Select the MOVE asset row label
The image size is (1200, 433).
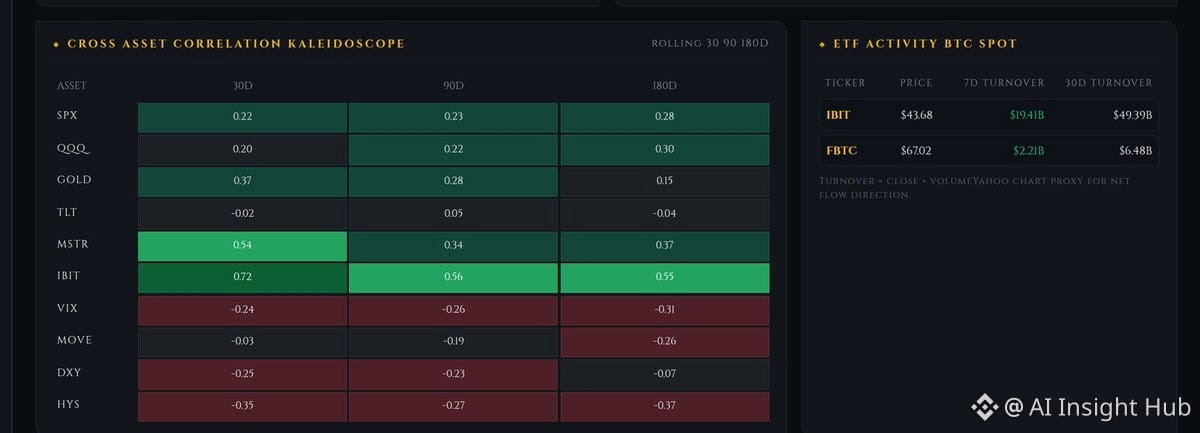pos(74,340)
